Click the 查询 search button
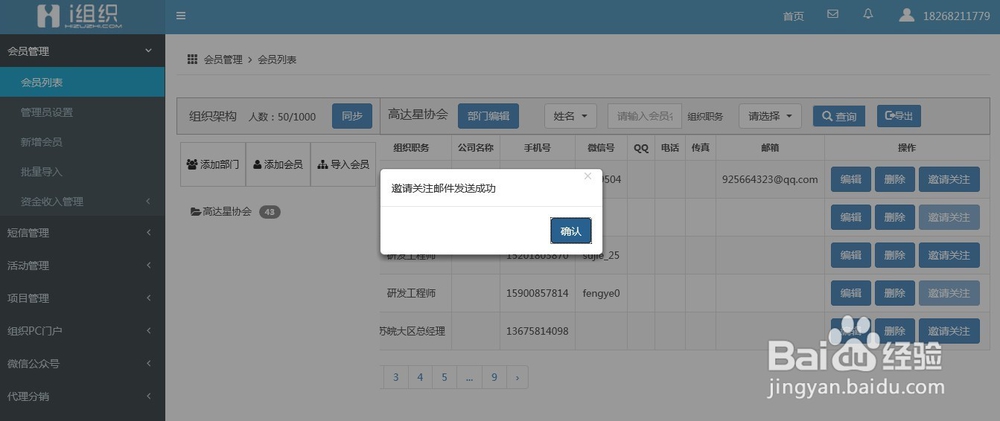 coord(839,116)
